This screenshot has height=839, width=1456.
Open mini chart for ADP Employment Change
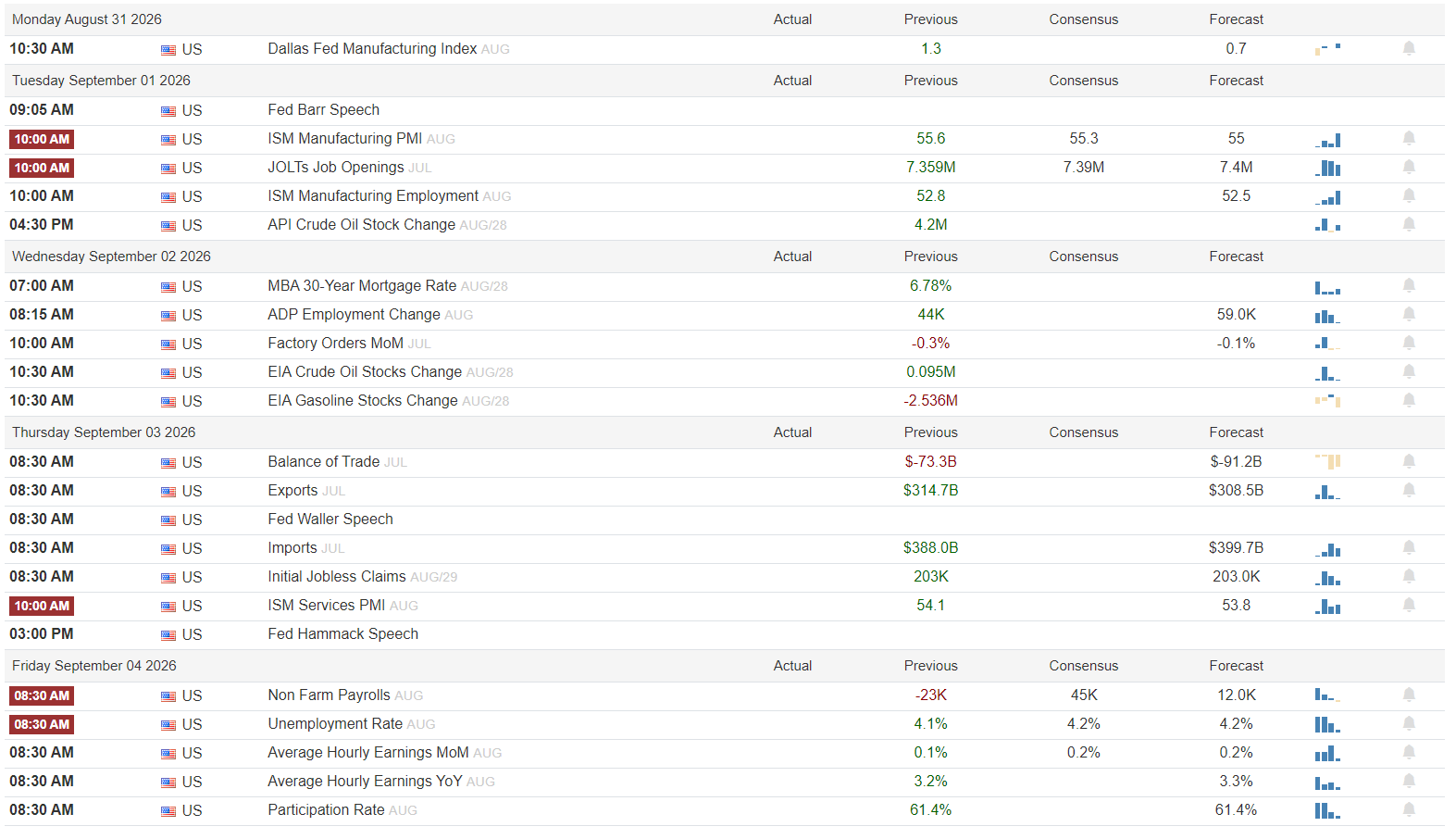[x=1327, y=315]
